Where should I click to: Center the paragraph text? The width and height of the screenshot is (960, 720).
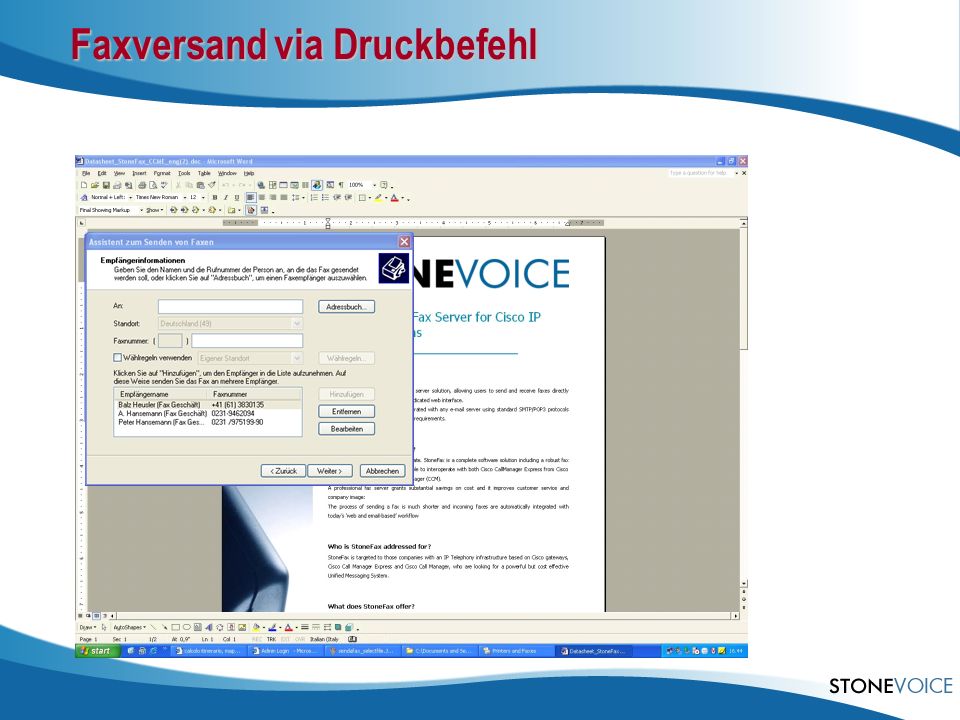tap(262, 198)
